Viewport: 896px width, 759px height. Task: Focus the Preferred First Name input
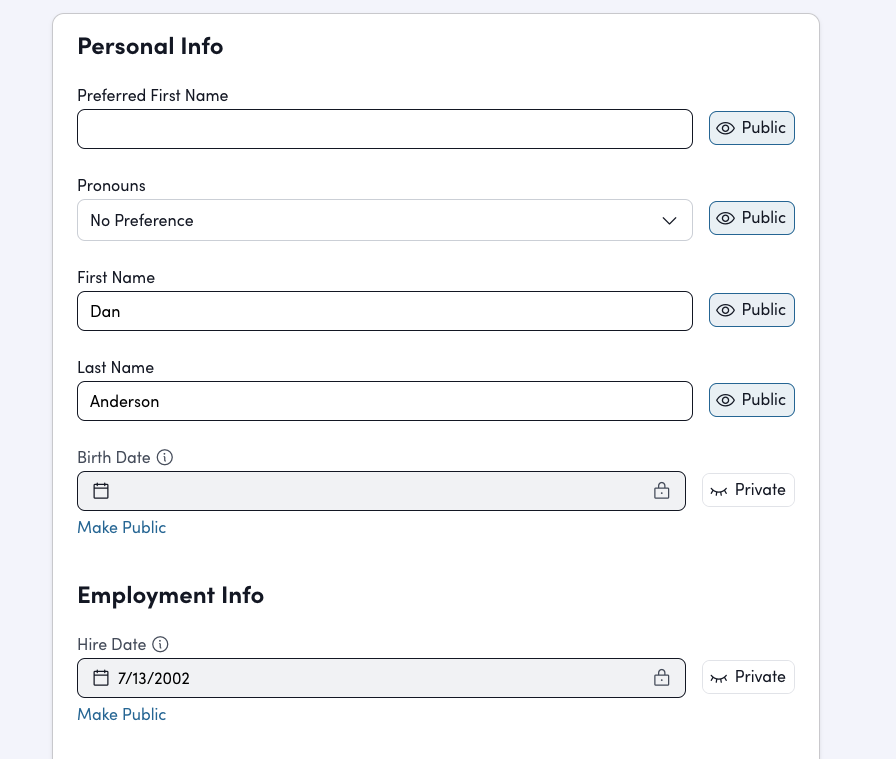[x=384, y=129]
